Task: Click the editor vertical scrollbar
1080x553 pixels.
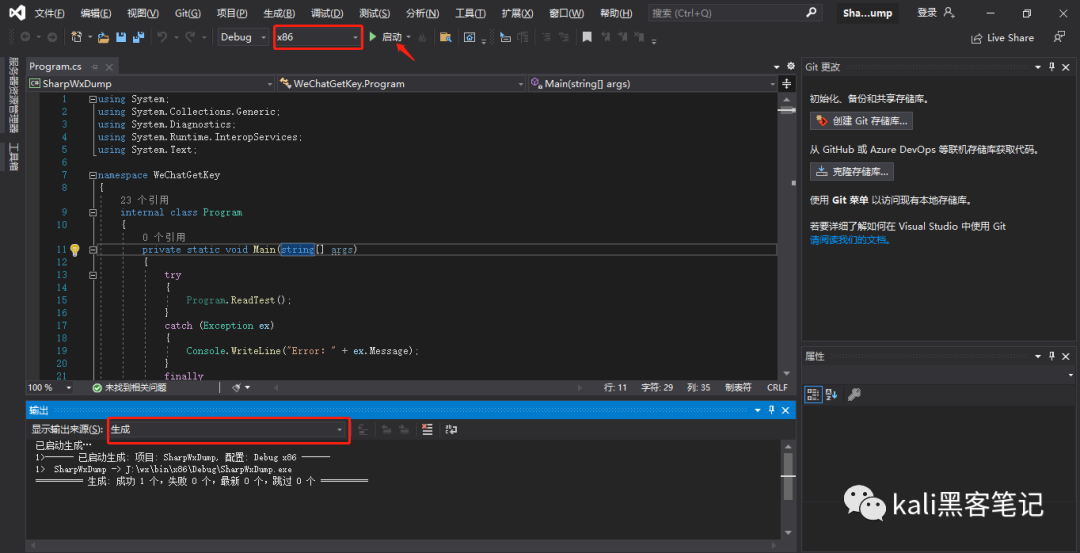Action: pos(786,234)
